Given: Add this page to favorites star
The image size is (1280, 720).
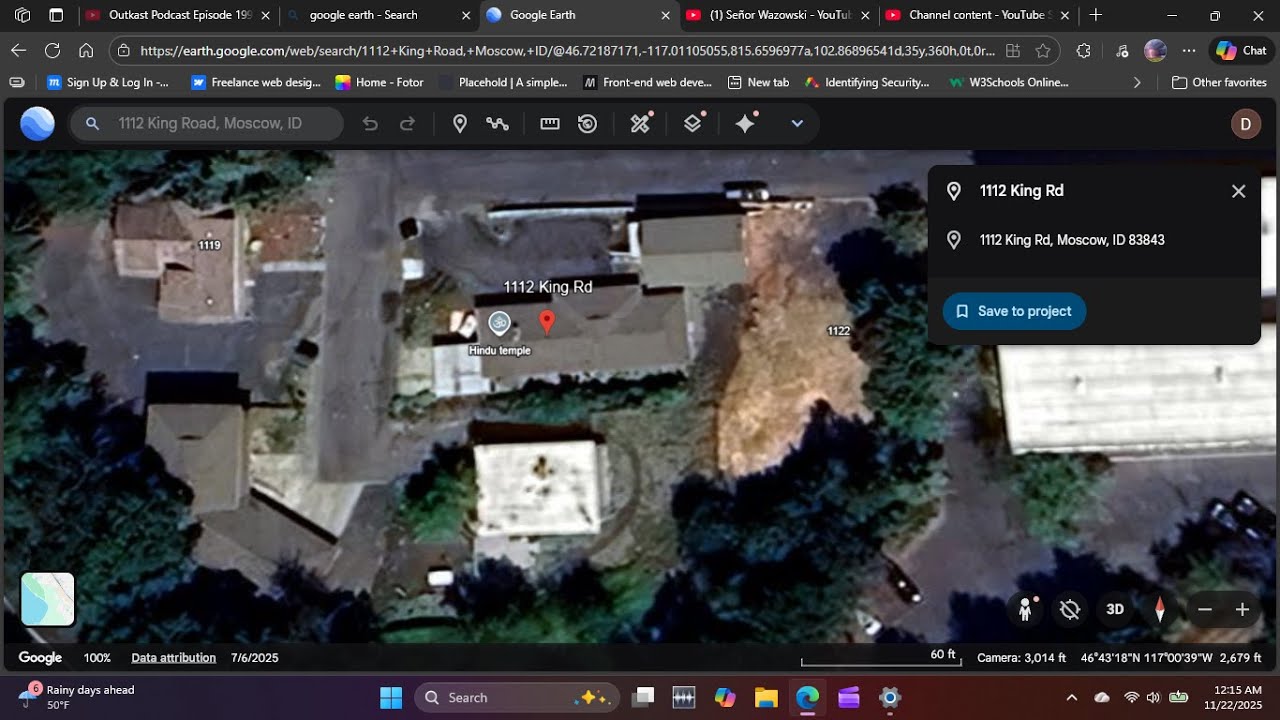Looking at the screenshot, I should point(1043,51).
